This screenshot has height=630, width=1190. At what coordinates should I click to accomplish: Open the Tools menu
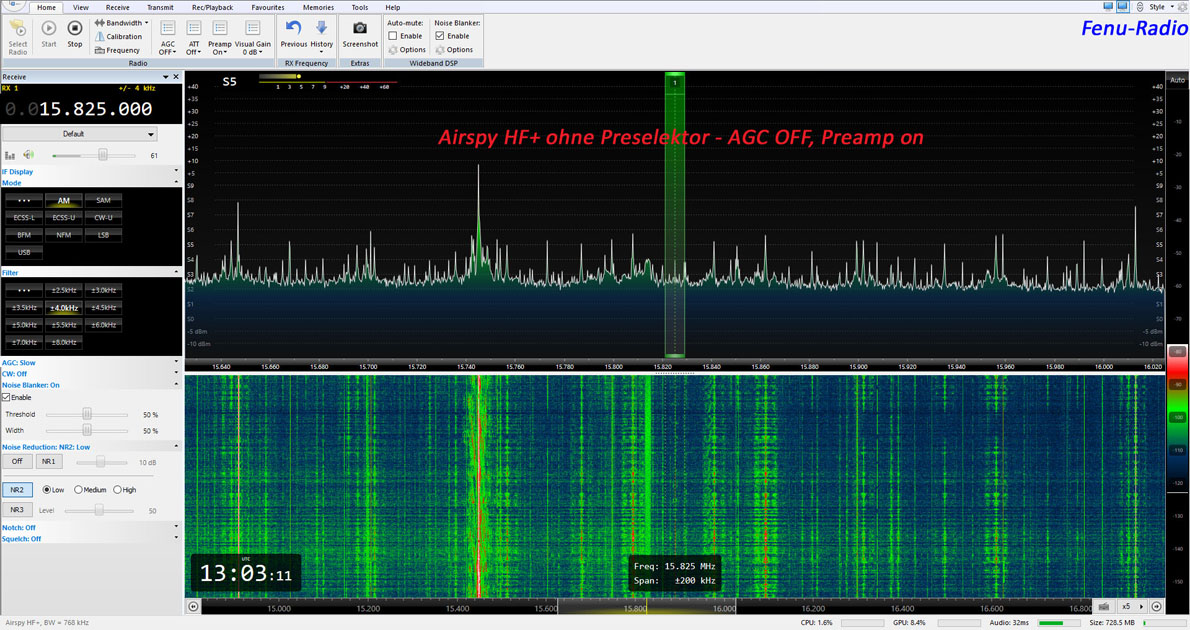[x=359, y=7]
